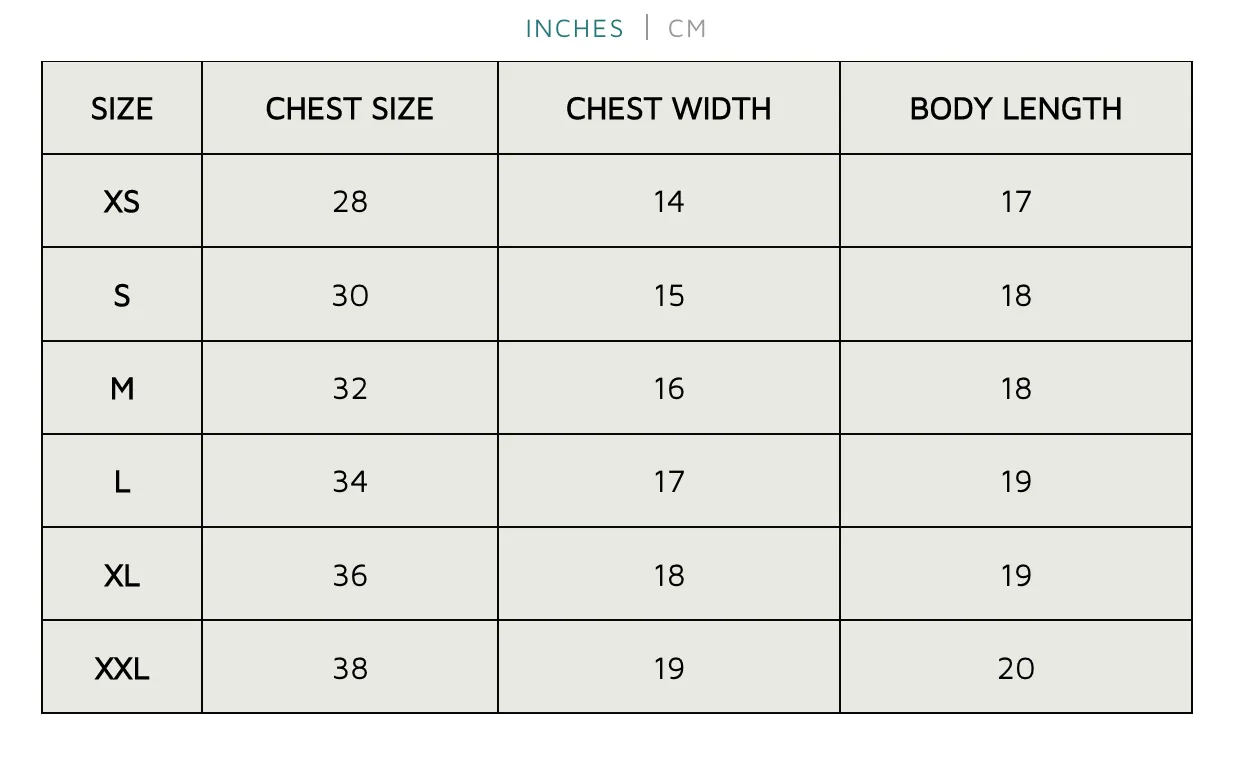
Task: Click body length value 20
Action: click(1016, 668)
